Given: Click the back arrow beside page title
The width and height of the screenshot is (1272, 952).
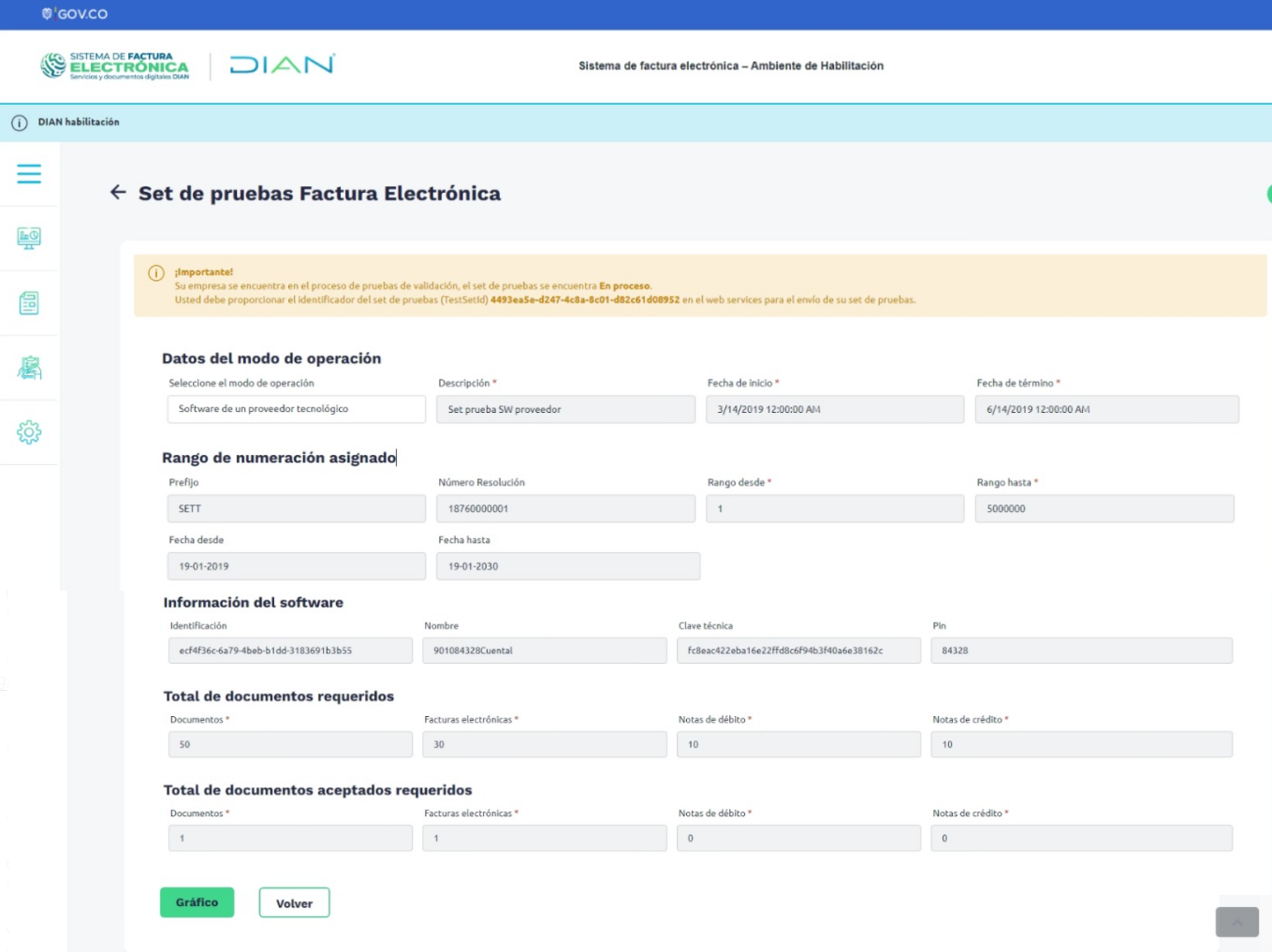Looking at the screenshot, I should (118, 192).
